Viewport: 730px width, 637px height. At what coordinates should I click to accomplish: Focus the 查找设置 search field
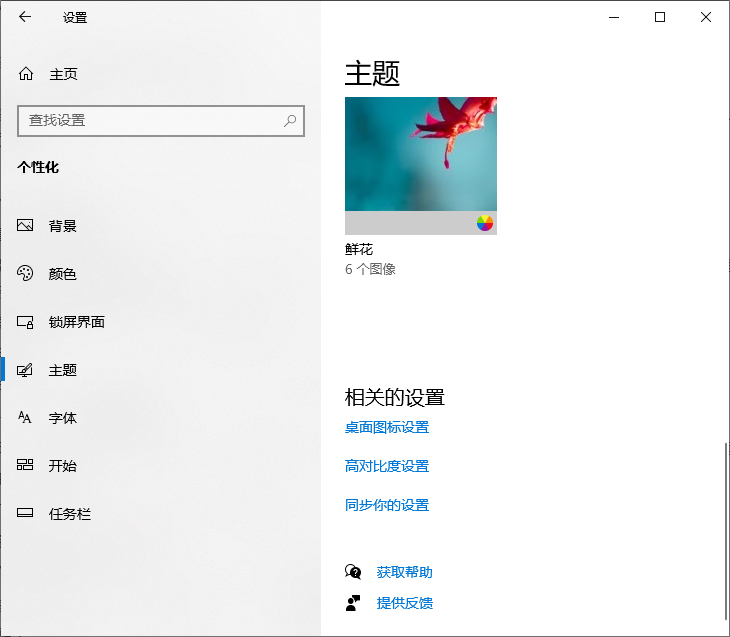(x=161, y=121)
